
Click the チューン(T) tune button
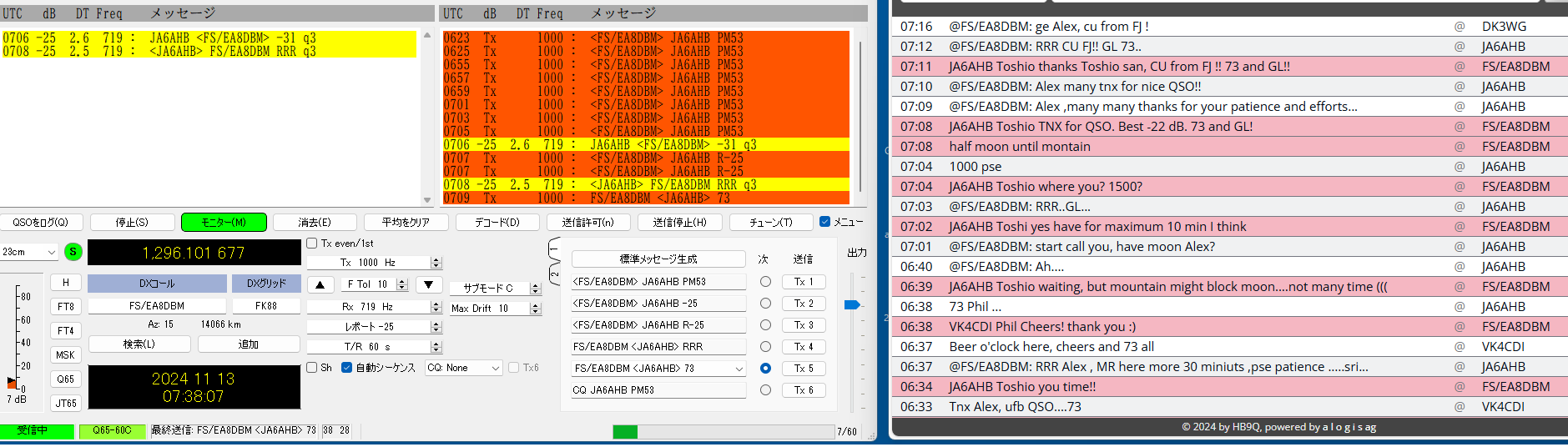point(771,223)
